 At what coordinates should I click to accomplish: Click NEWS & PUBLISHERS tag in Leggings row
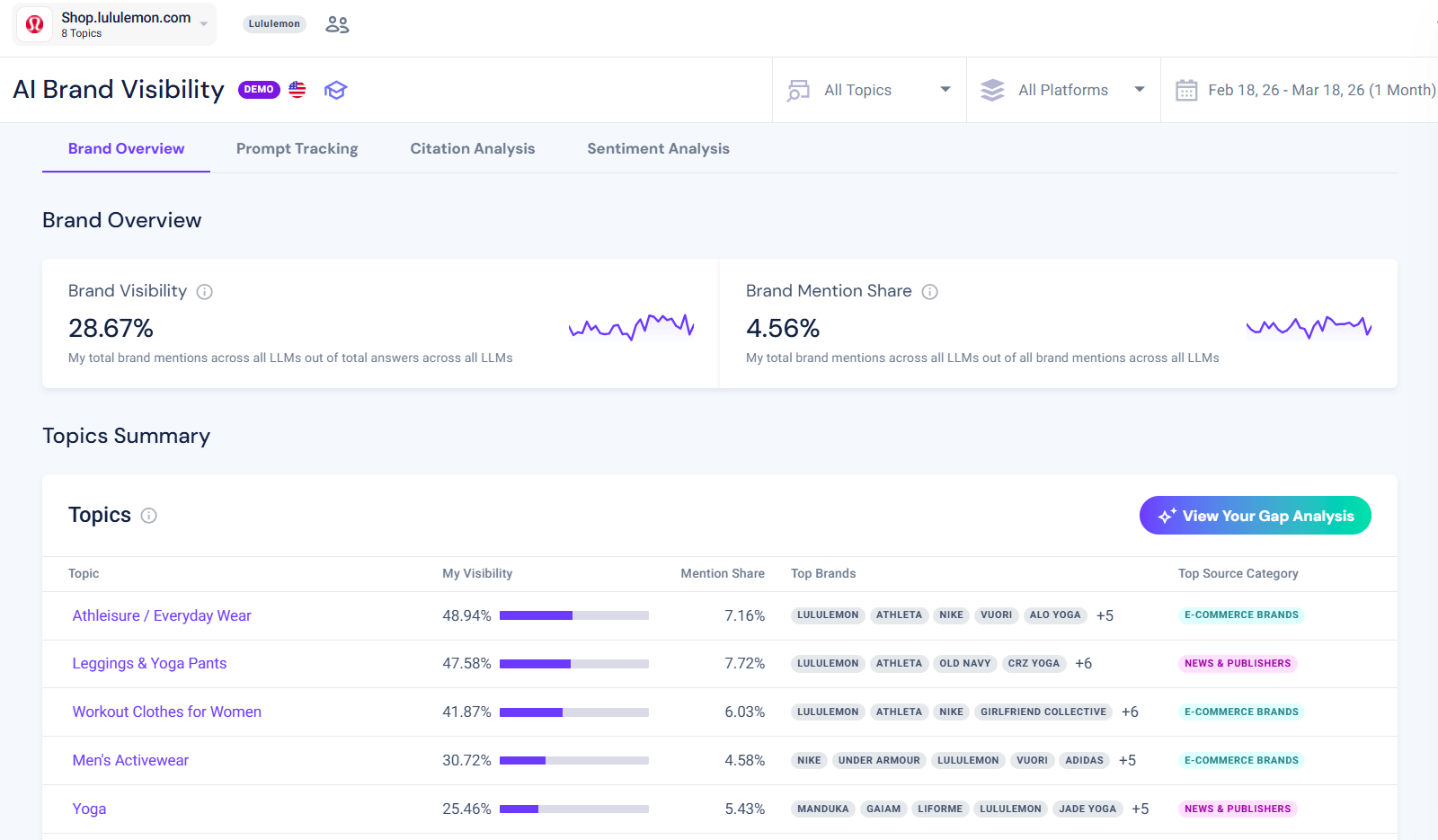click(x=1238, y=664)
